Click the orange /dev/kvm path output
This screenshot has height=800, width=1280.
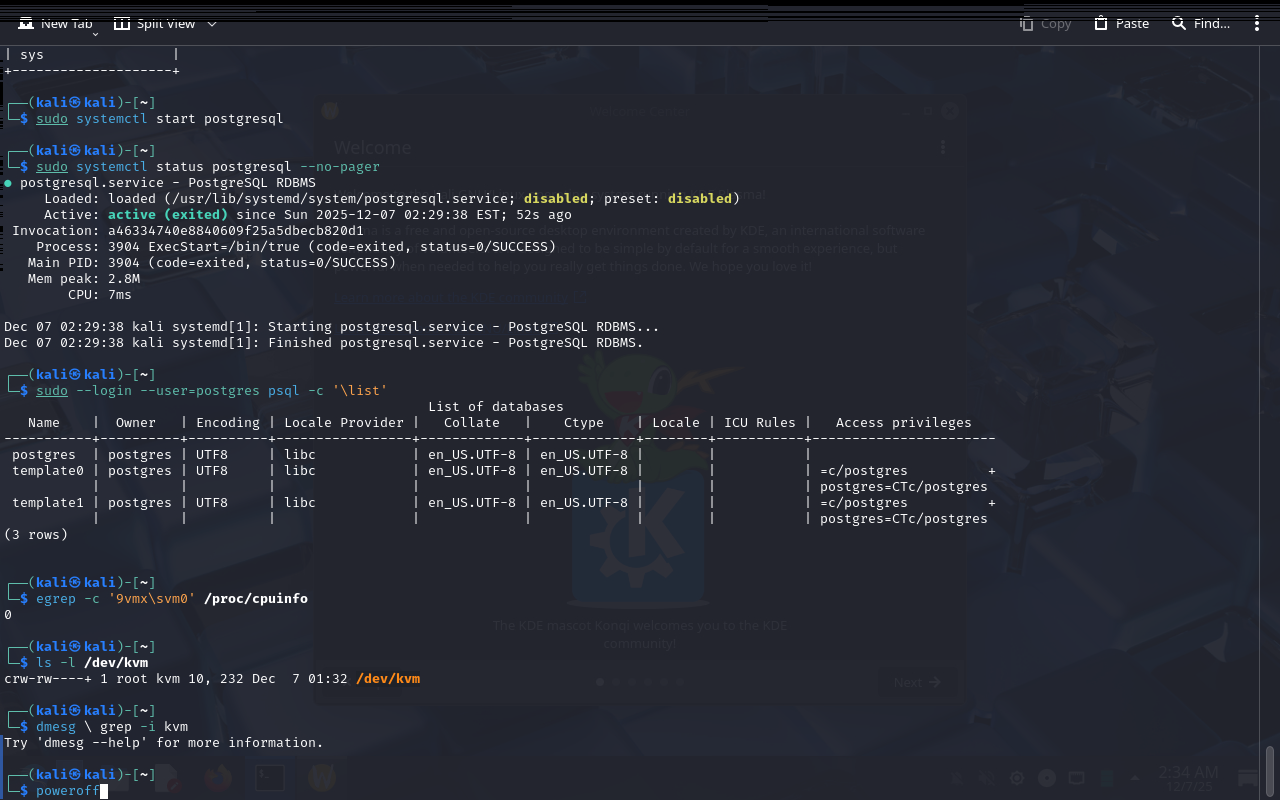click(x=388, y=679)
